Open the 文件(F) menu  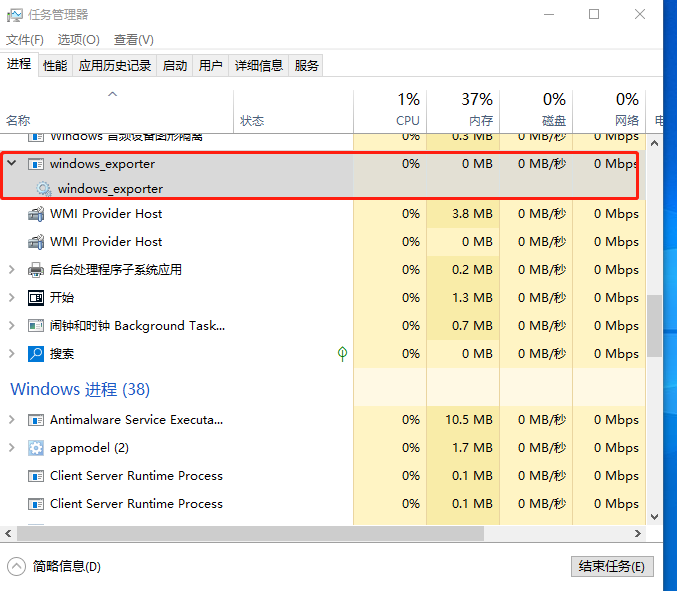pos(25,40)
